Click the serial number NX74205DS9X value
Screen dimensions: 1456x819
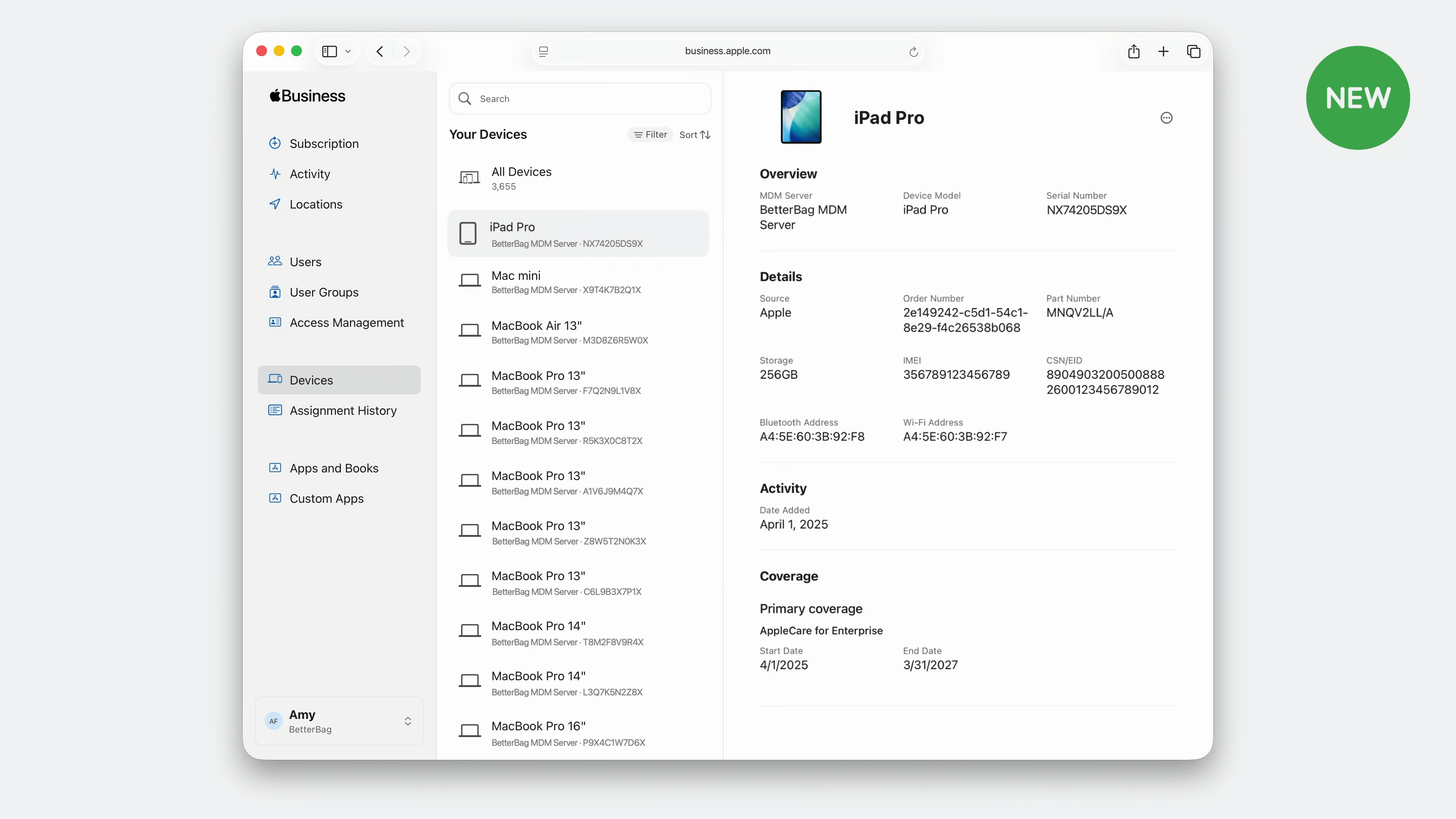[x=1086, y=210]
